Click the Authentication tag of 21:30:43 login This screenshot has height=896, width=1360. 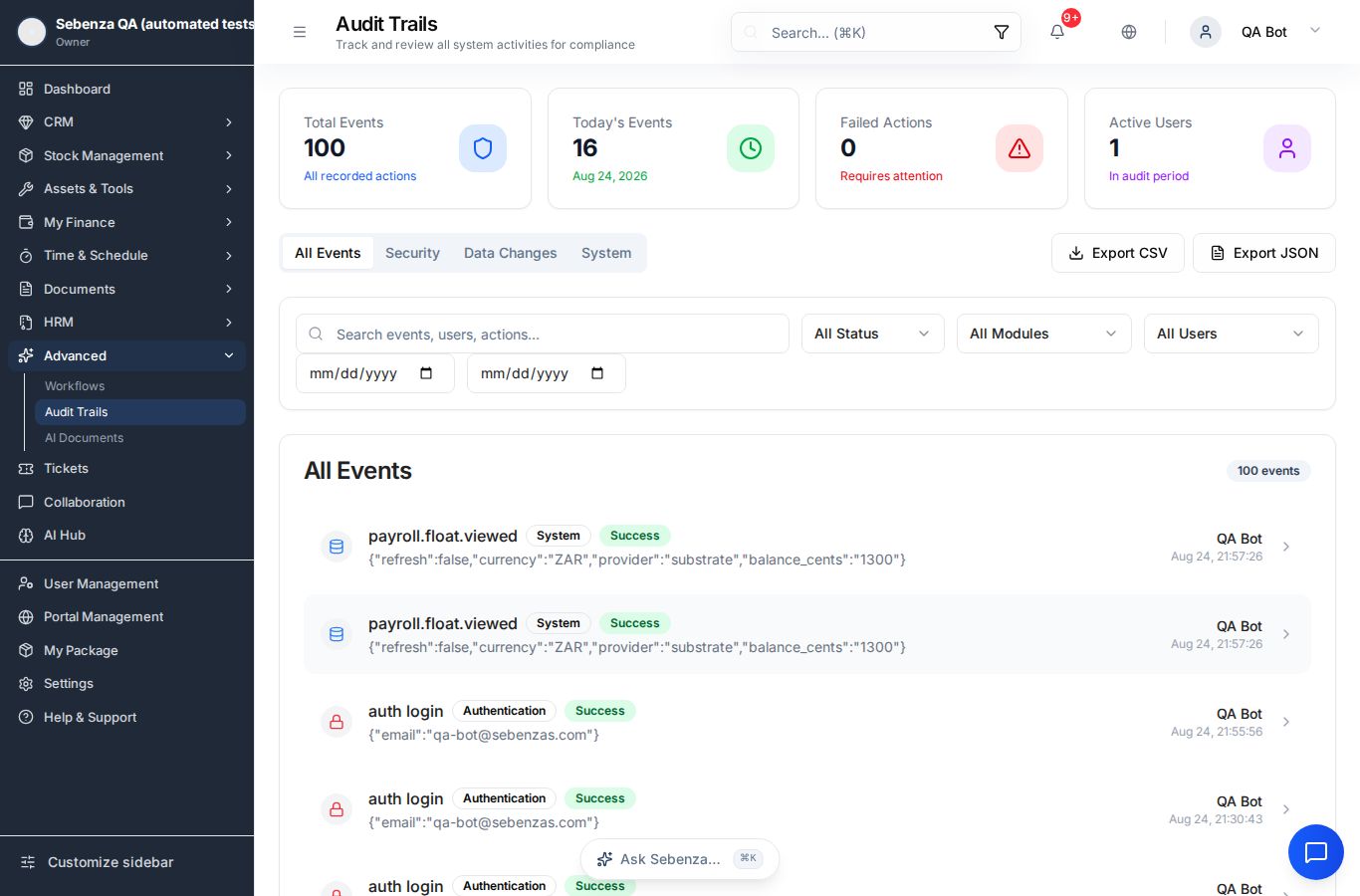tap(504, 798)
